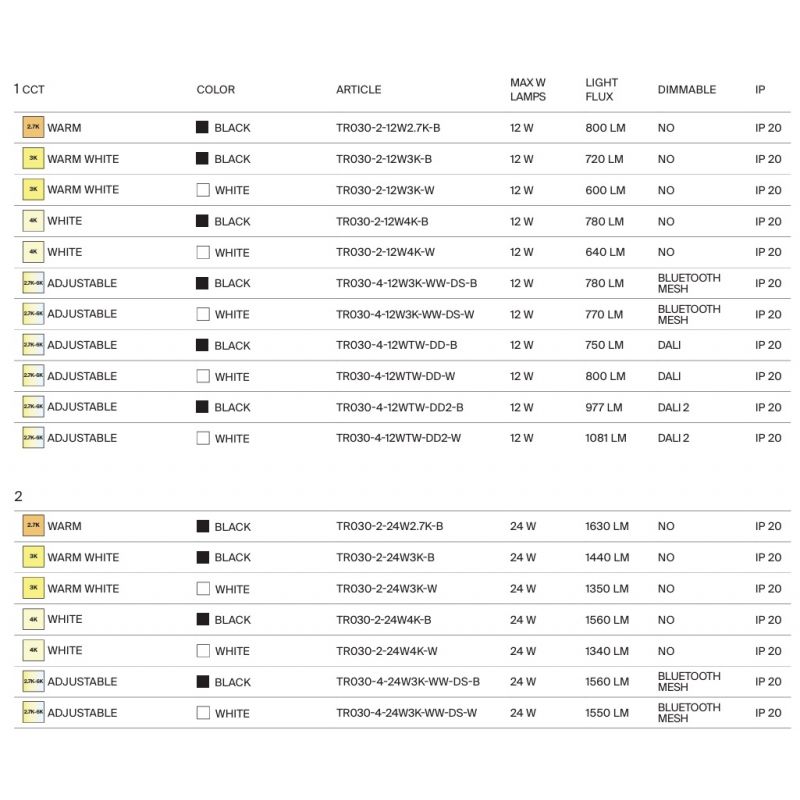This screenshot has height=800, width=800.
Task: Click the 2.7K warm icon for TR030-2-24W2.7K-B
Action: pos(33,526)
